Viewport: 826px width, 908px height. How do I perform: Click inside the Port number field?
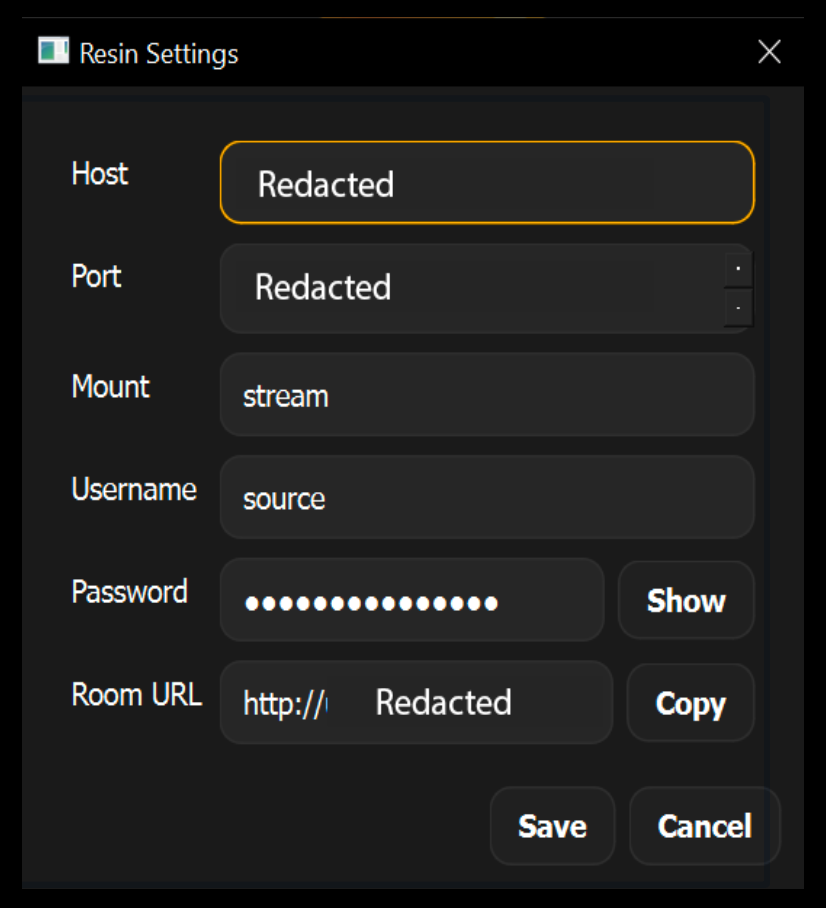(x=470, y=288)
